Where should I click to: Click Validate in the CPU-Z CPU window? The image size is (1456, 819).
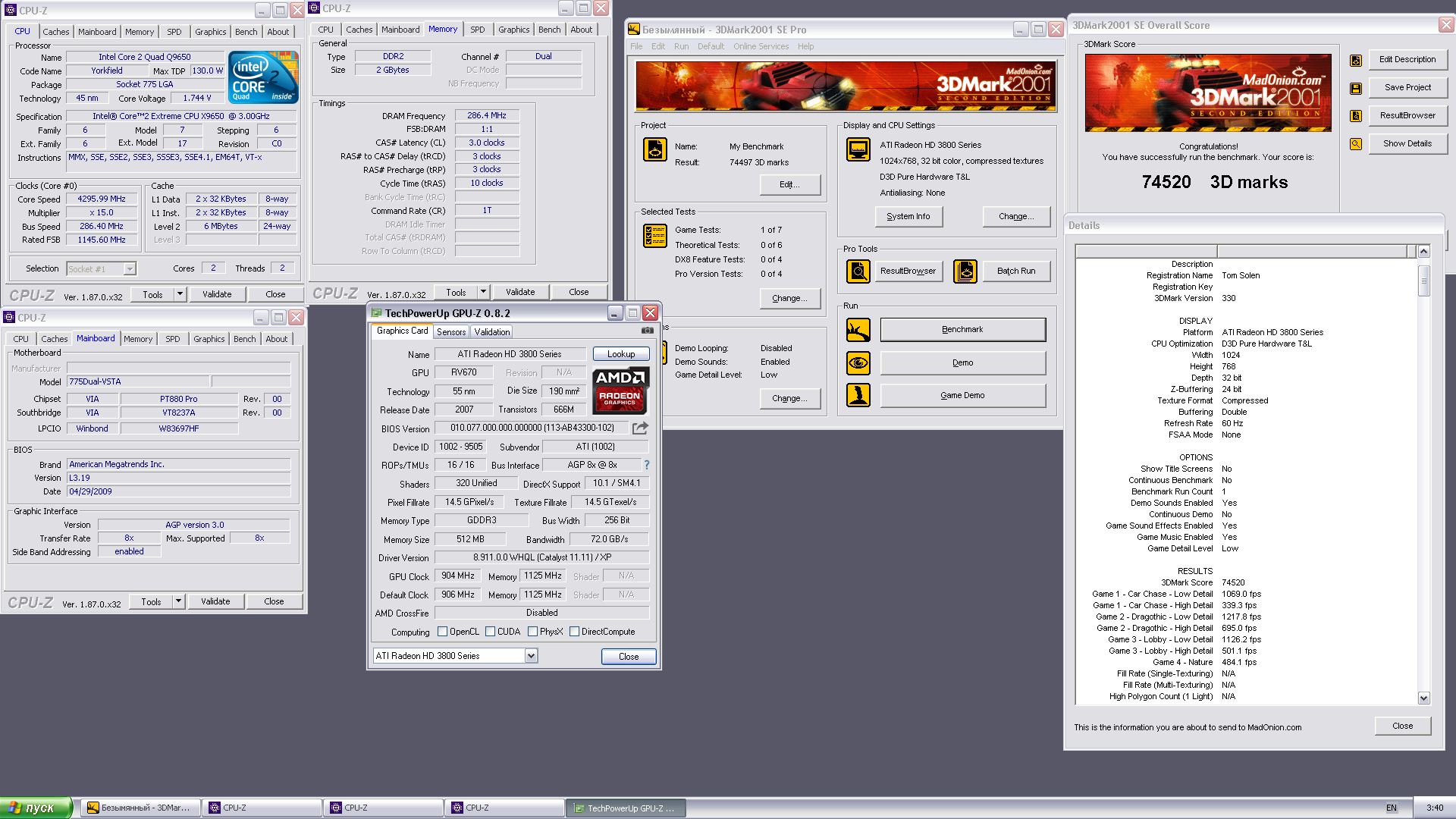217,294
